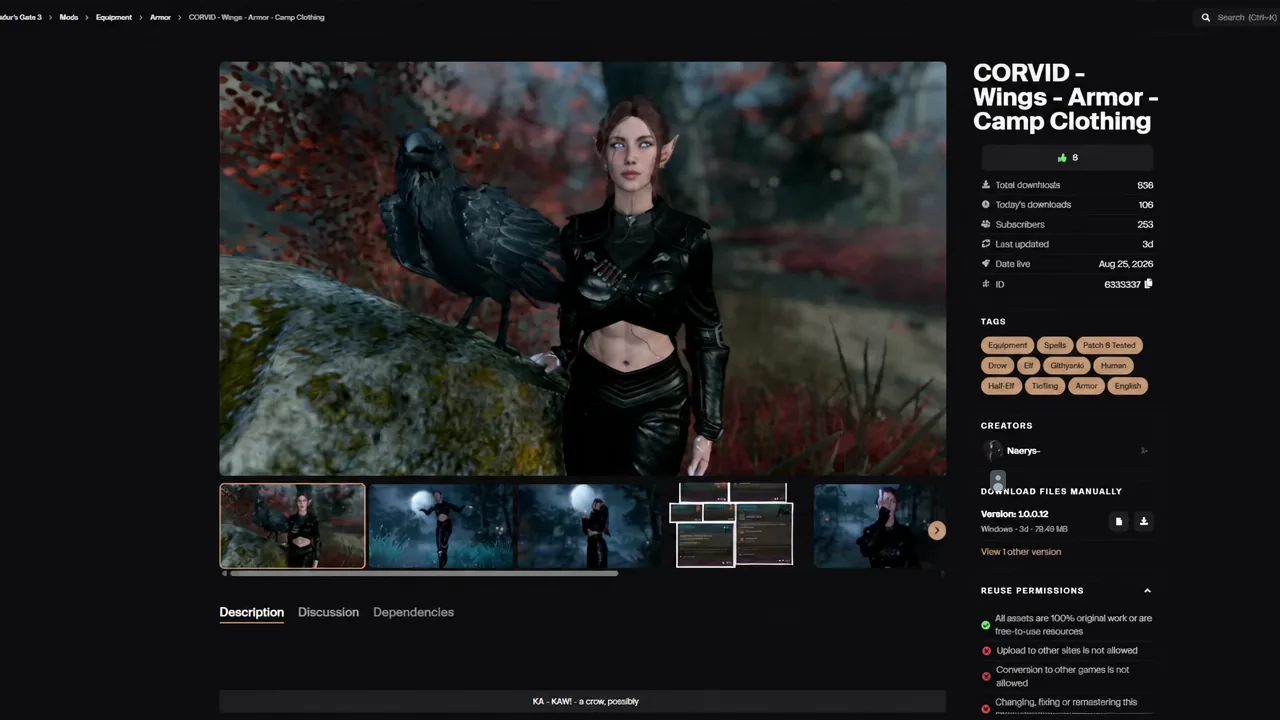Go to Mods breadcrumb
This screenshot has width=1280, height=720.
tap(69, 17)
